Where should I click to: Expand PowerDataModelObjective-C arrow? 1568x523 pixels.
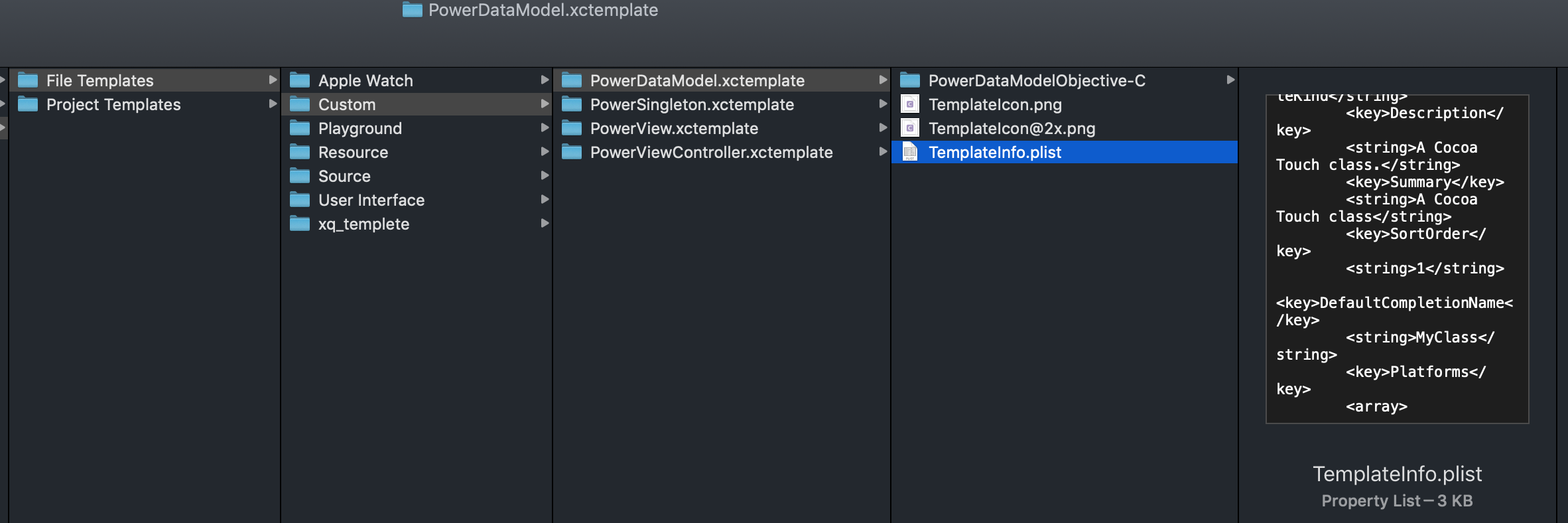[x=1230, y=80]
